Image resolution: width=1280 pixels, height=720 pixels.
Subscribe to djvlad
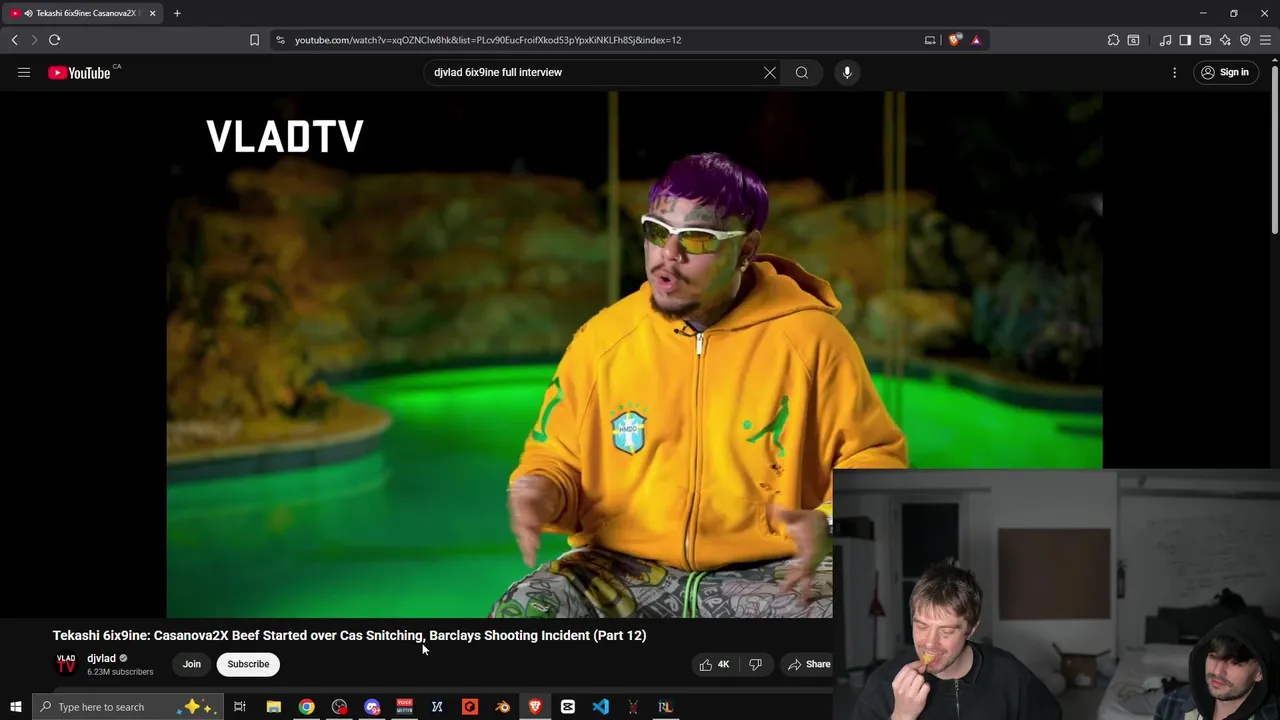coord(248,664)
